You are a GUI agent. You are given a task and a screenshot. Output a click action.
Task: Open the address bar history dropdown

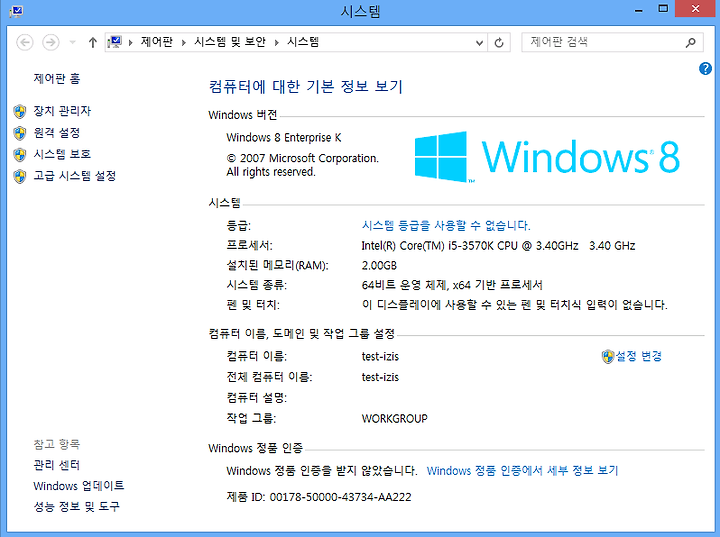(x=479, y=43)
